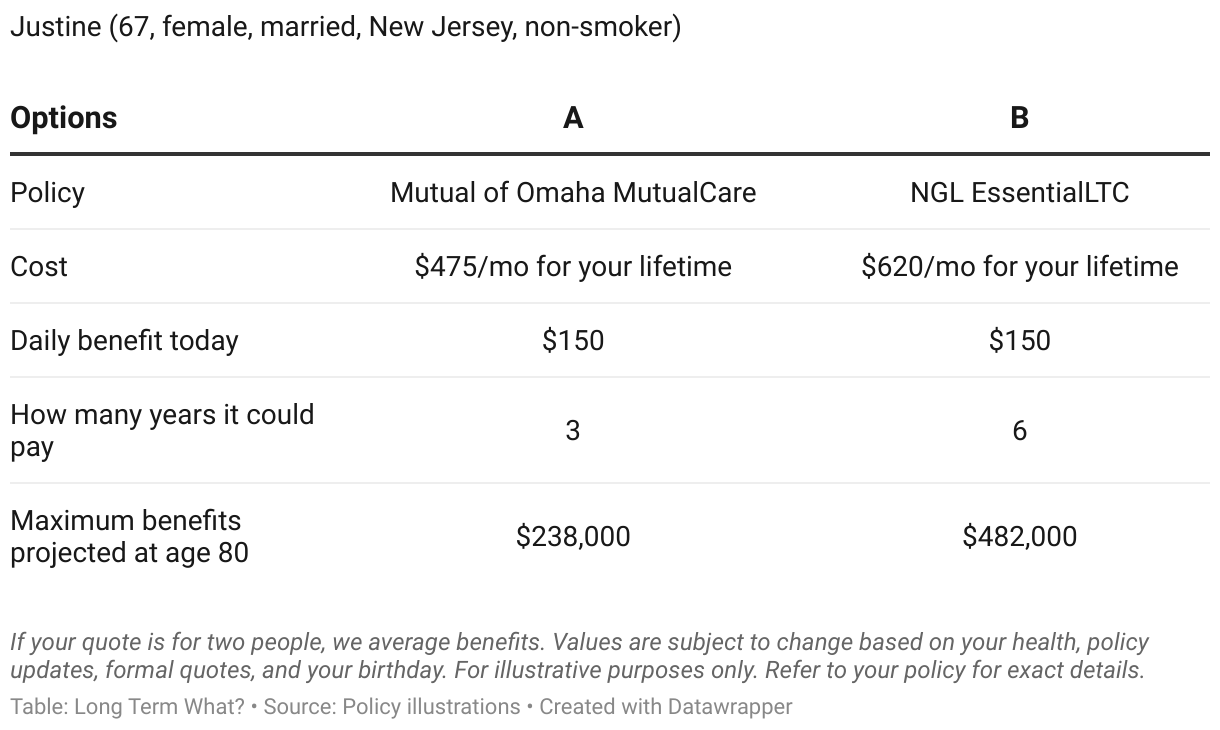
Task: Select the Options column header
Action: click(64, 118)
